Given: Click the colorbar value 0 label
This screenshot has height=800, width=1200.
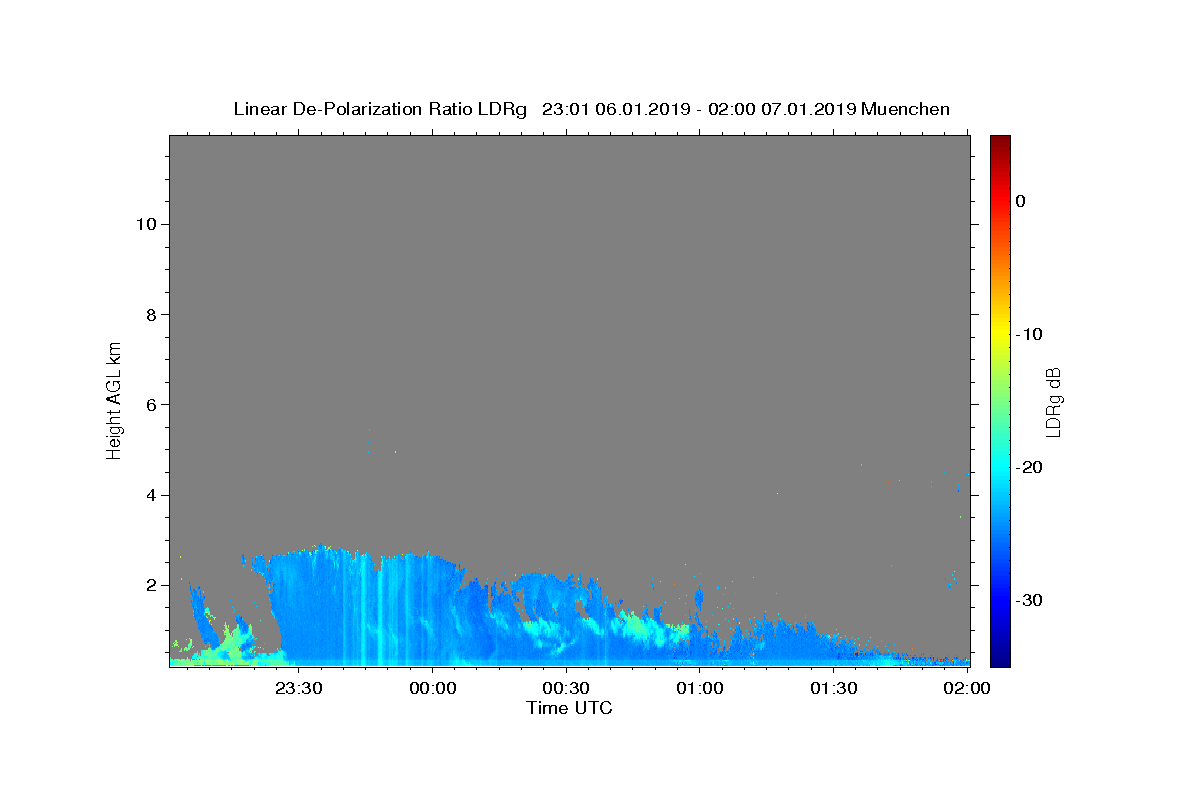Looking at the screenshot, I should coord(1021,201).
